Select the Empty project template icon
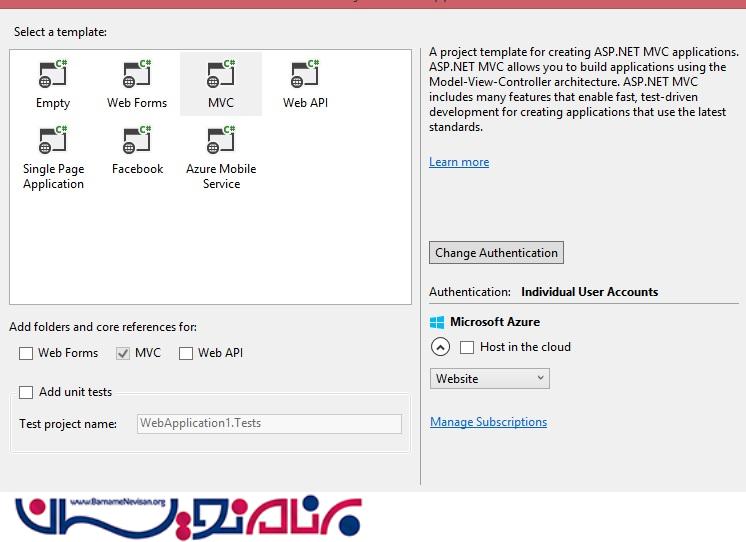Screen dimensions: 746x542 pyautogui.click(x=53, y=75)
